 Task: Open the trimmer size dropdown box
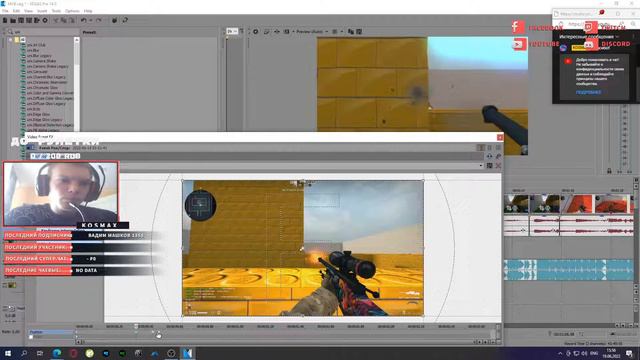pyautogui.click(x=232, y=31)
